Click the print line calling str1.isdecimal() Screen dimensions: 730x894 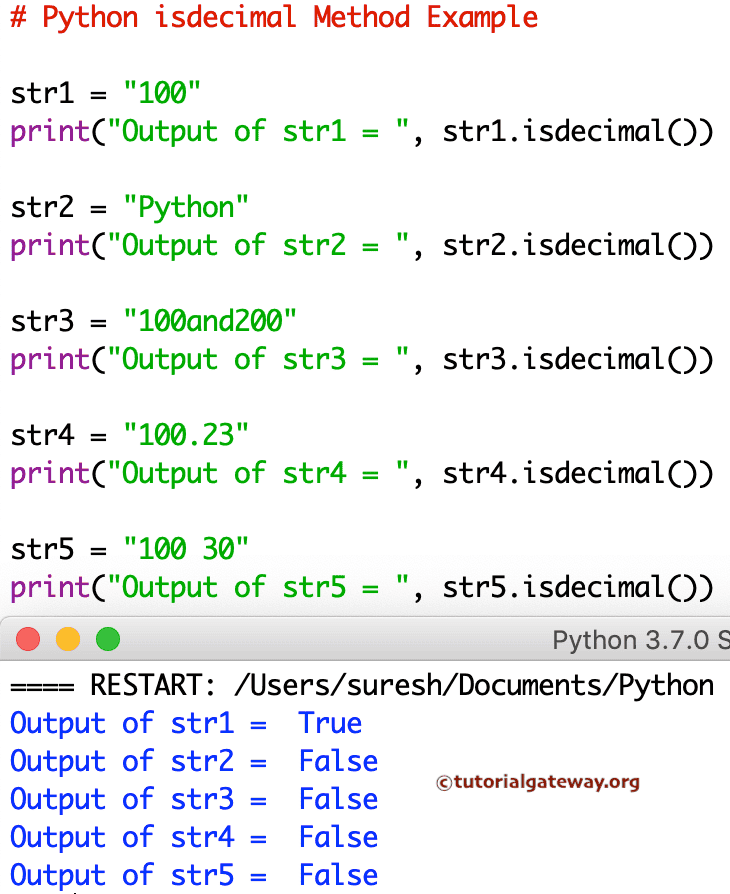tap(362, 132)
